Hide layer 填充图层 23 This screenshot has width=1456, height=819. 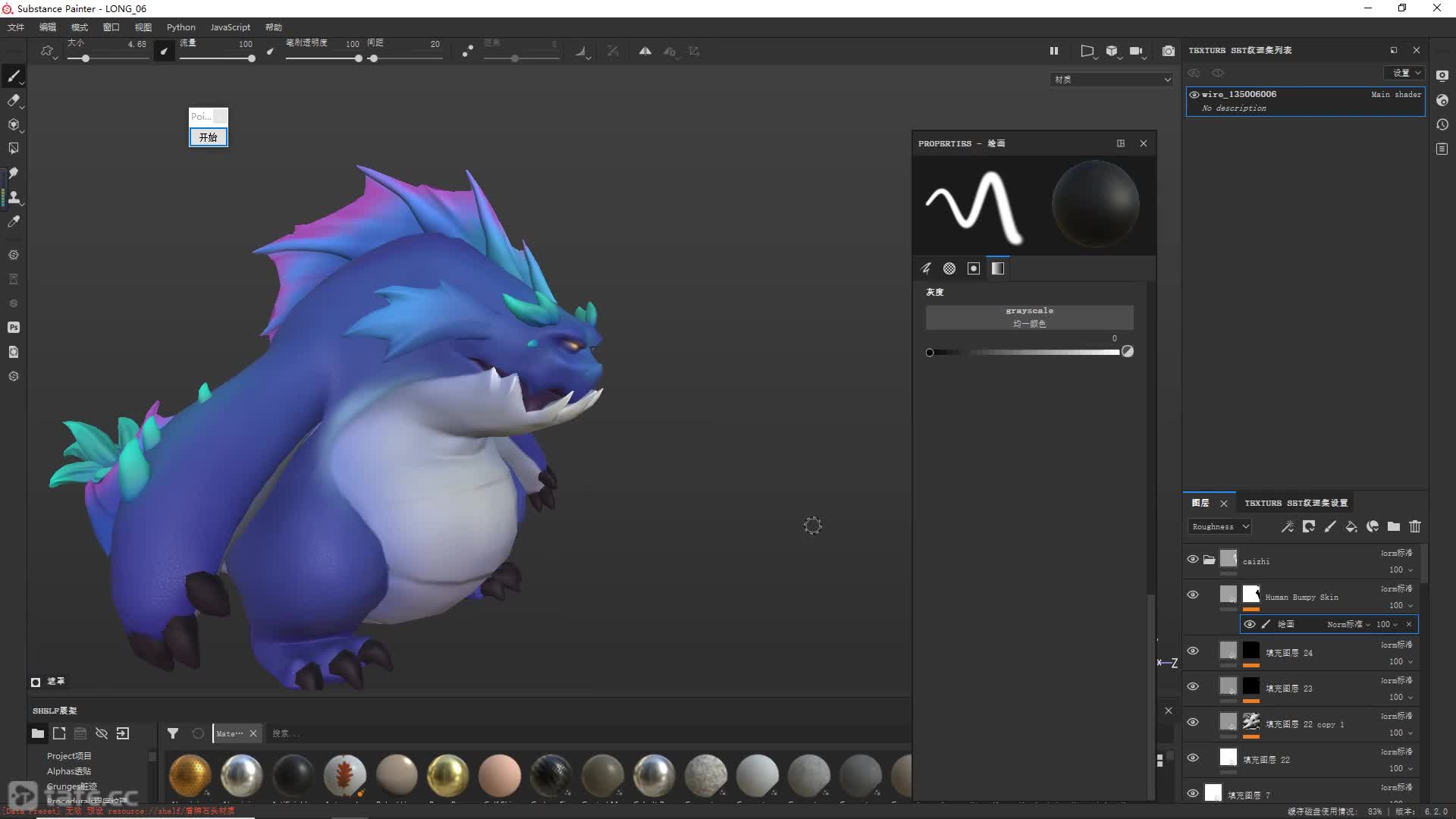click(1193, 686)
